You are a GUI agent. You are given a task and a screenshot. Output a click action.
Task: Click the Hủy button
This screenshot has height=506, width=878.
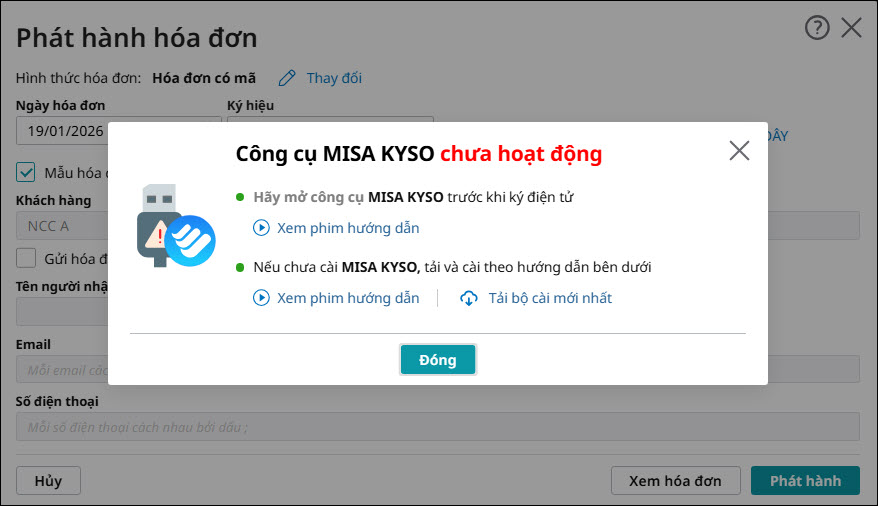(48, 481)
